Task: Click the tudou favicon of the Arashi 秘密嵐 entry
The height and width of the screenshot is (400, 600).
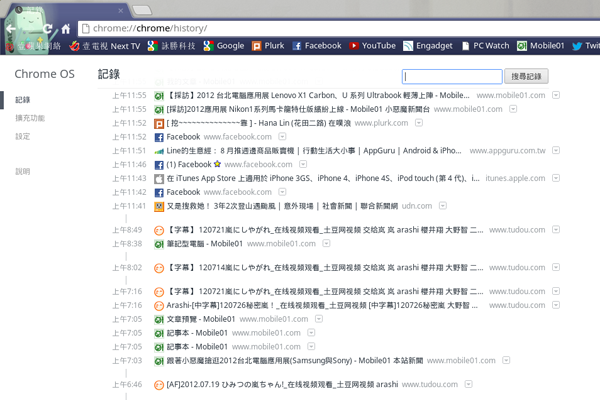Action: click(x=159, y=306)
